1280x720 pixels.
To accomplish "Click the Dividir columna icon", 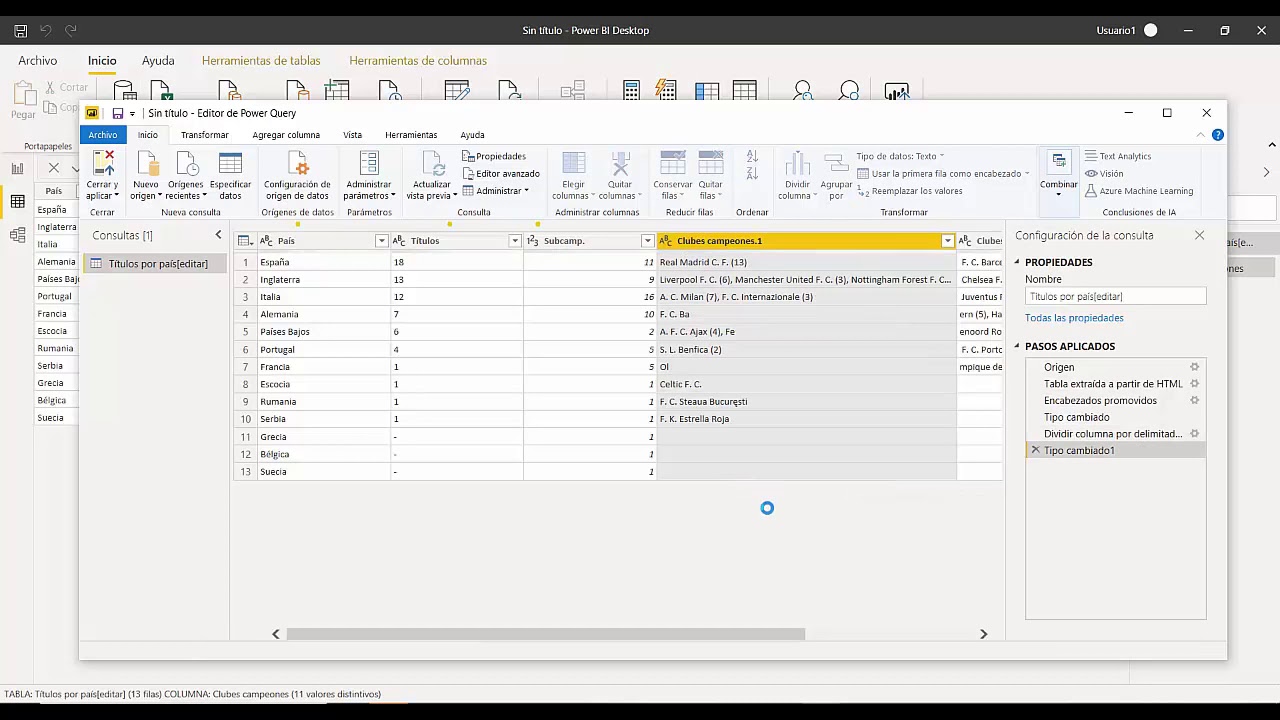I will tap(797, 164).
